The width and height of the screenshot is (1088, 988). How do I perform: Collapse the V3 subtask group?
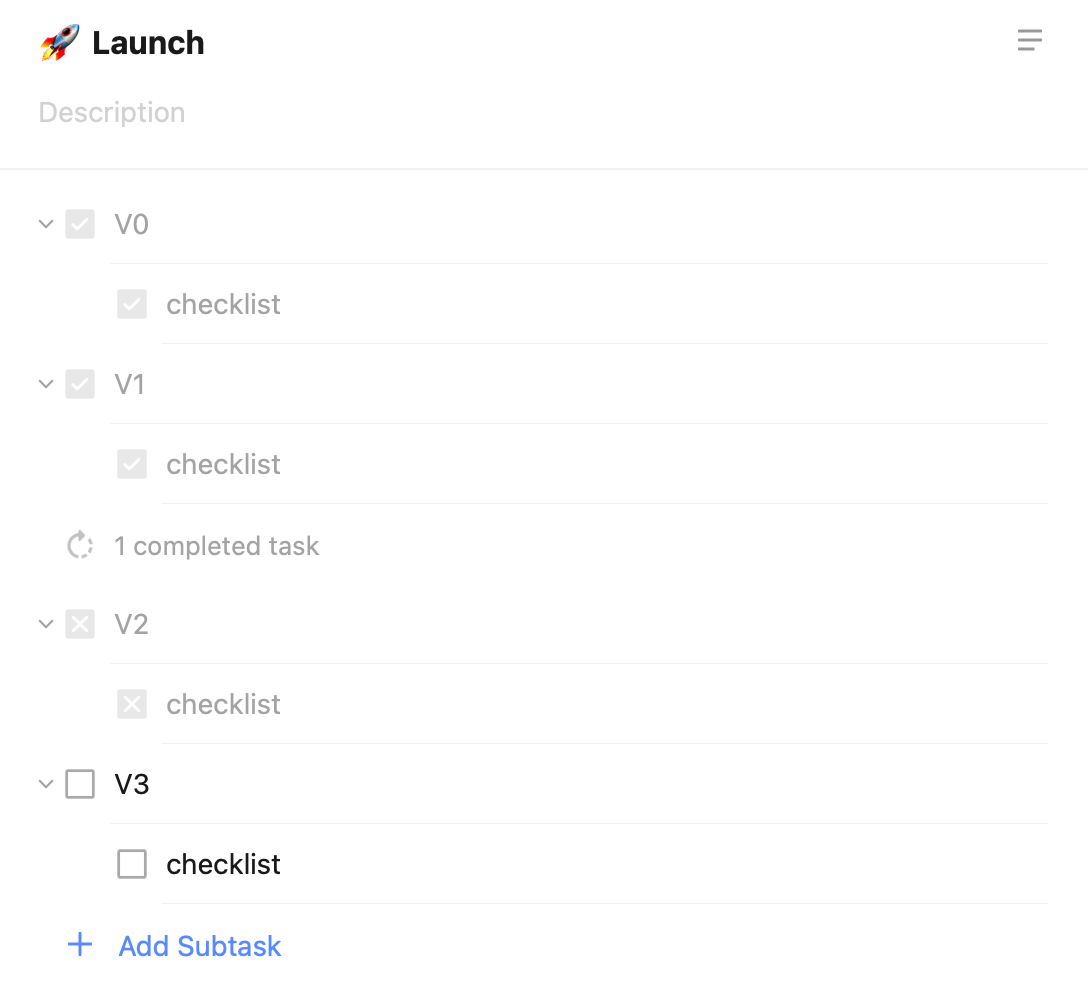tap(45, 784)
